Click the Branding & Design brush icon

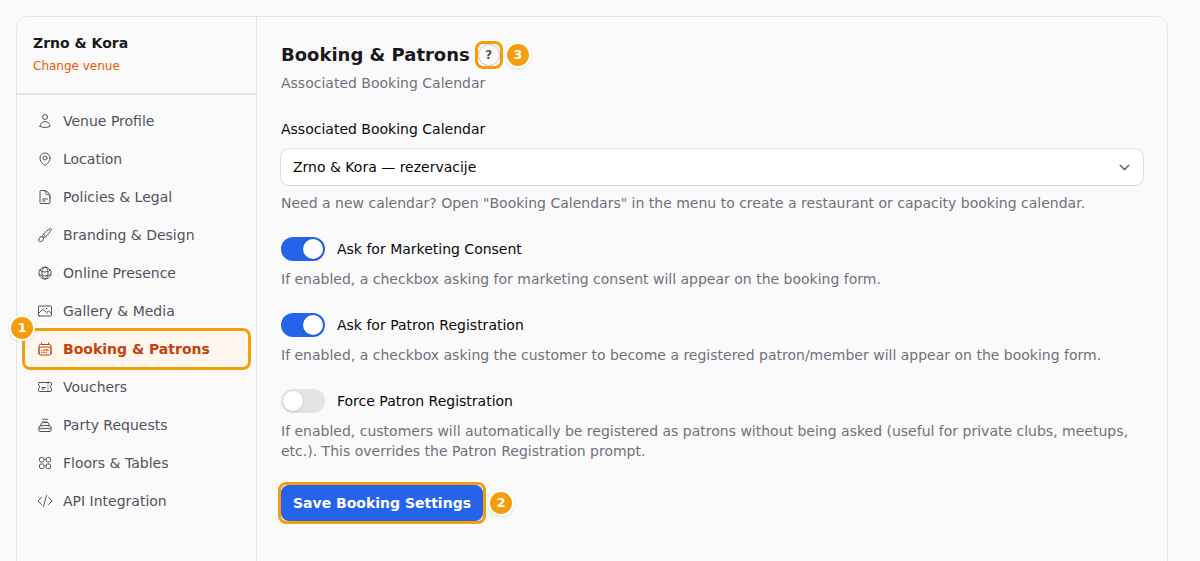[45, 235]
